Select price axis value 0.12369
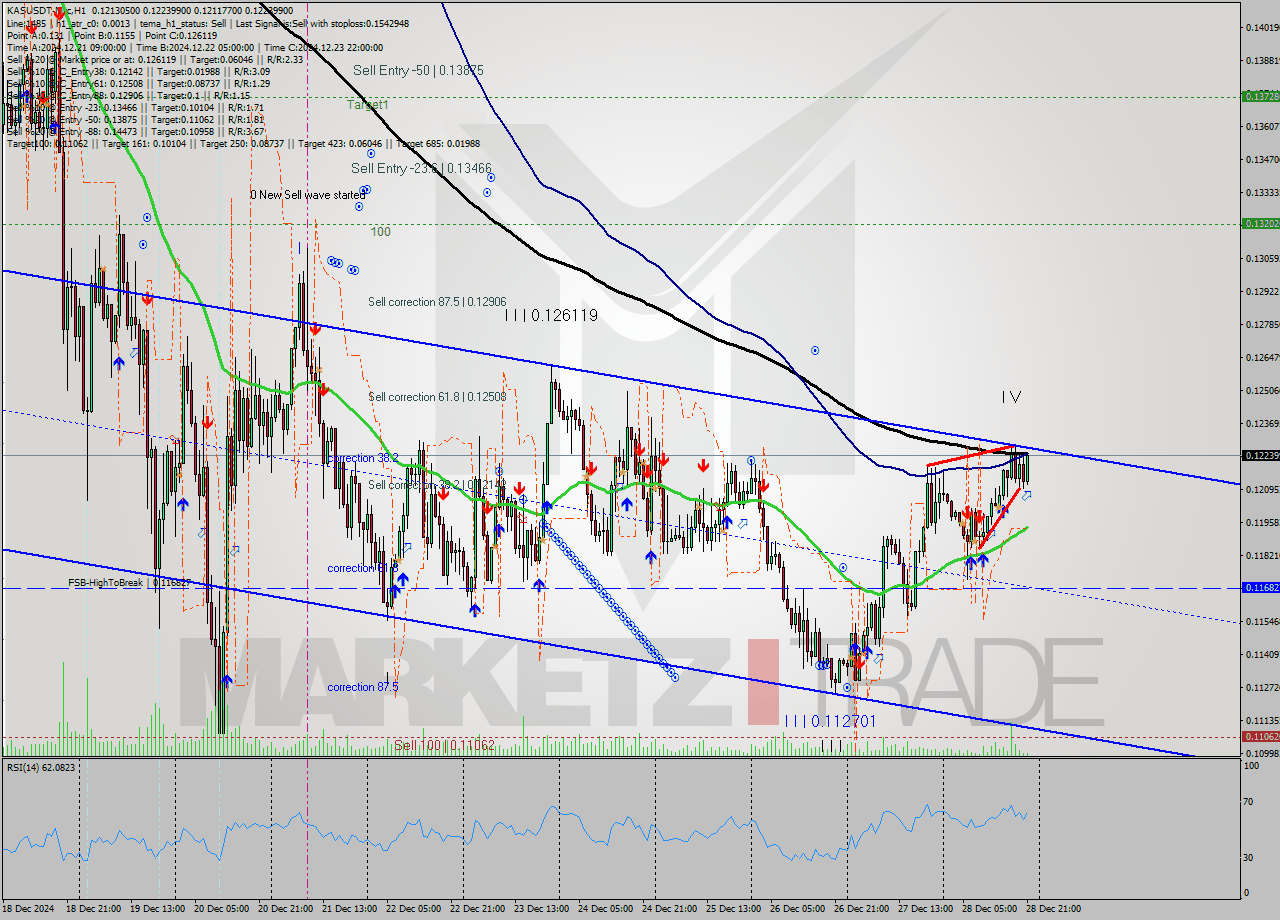Viewport: 1280px width, 920px height. click(1261, 424)
